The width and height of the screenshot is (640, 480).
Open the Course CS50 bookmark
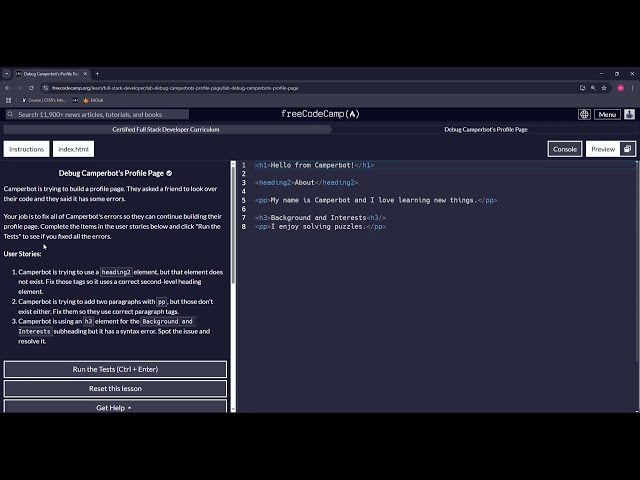[43, 100]
